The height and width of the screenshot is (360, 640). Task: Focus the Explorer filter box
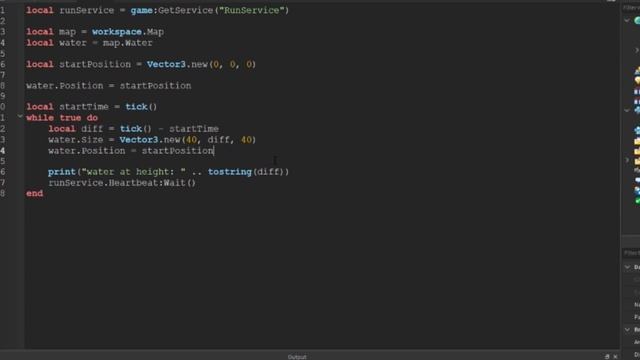tap(631, 8)
